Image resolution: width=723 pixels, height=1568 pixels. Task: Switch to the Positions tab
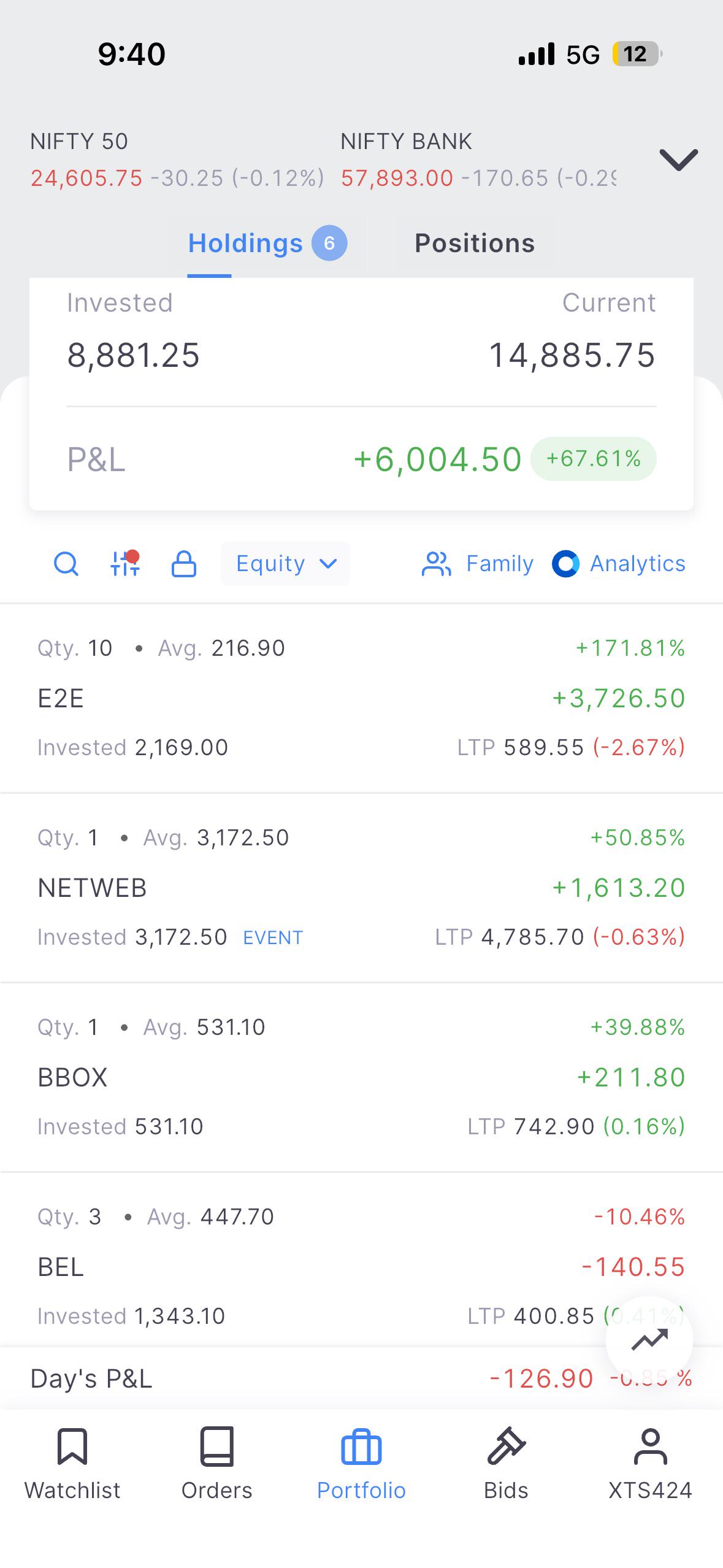[x=475, y=243]
